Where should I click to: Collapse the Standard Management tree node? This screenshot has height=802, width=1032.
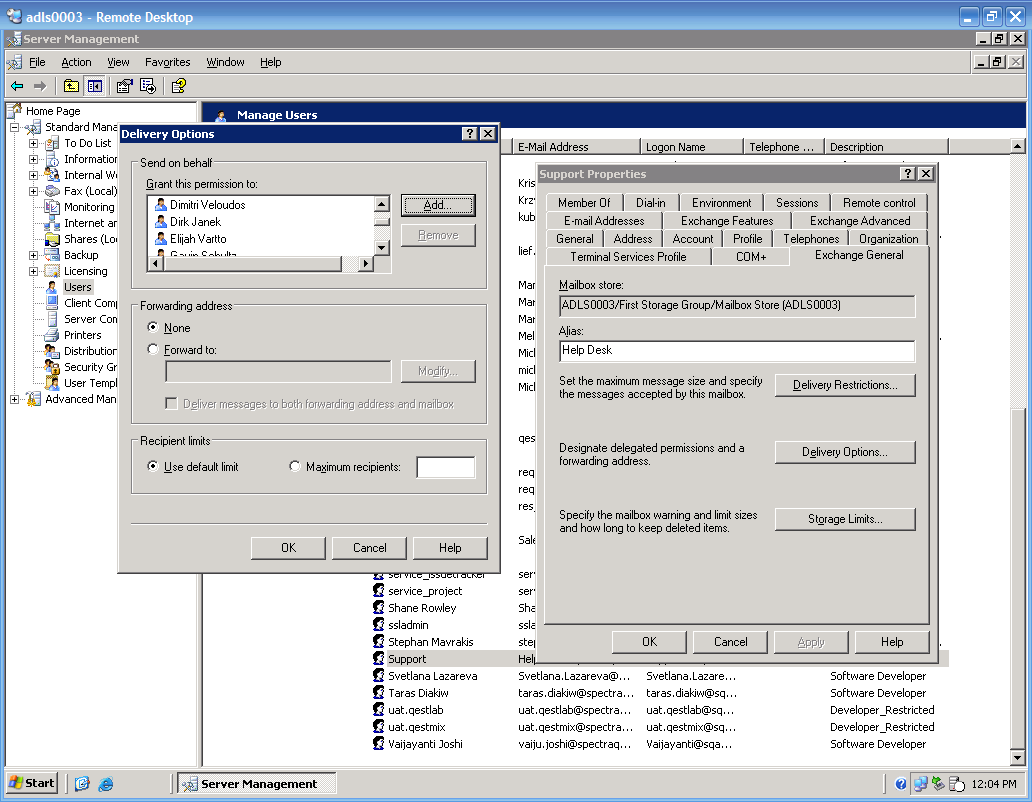(x=14, y=127)
